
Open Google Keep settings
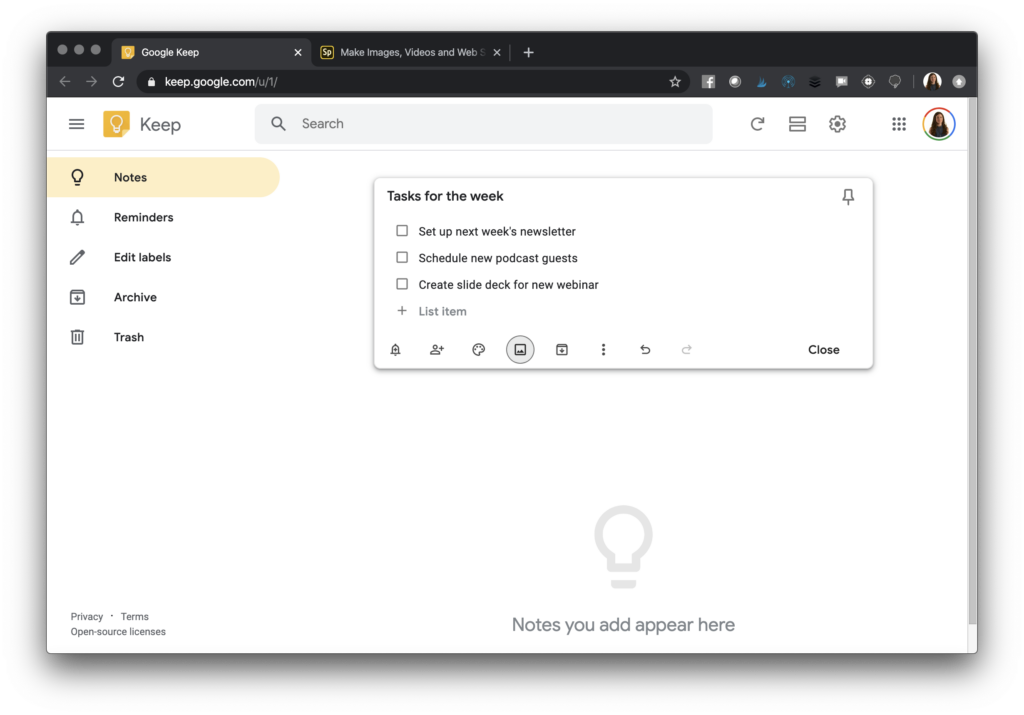point(837,124)
